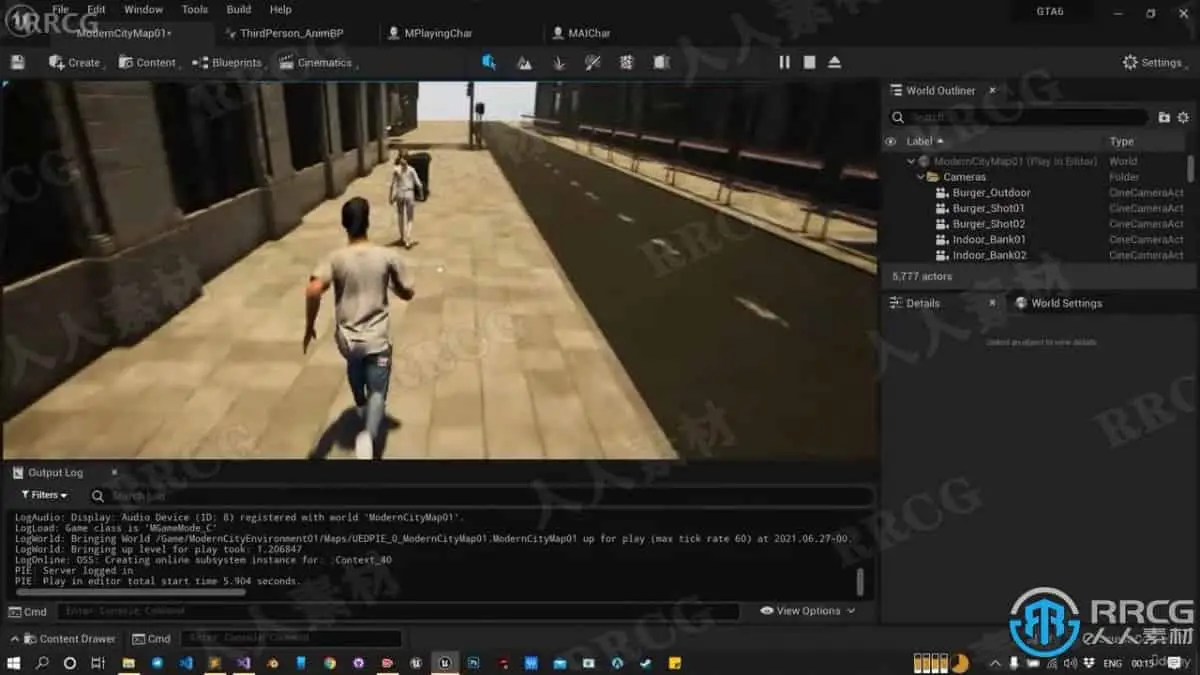The image size is (1200, 675).
Task: Open the Output Log Filters dropdown
Action: pyautogui.click(x=45, y=495)
